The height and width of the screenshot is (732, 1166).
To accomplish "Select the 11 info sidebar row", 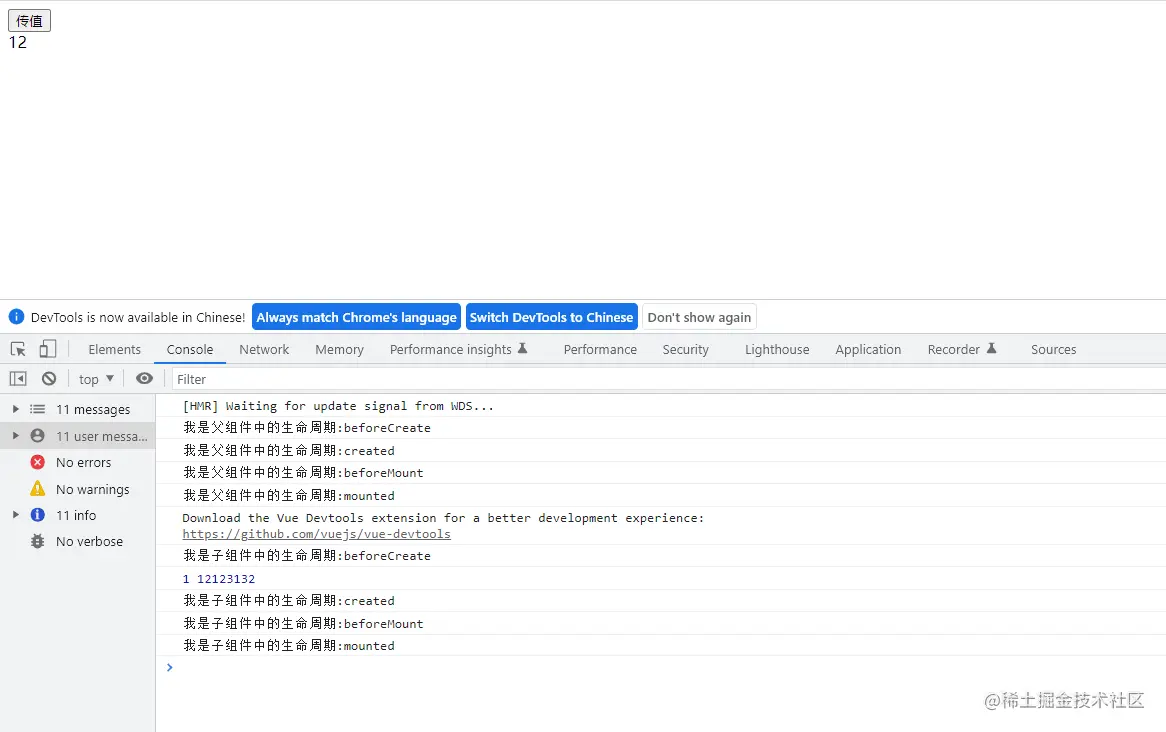I will tap(77, 515).
